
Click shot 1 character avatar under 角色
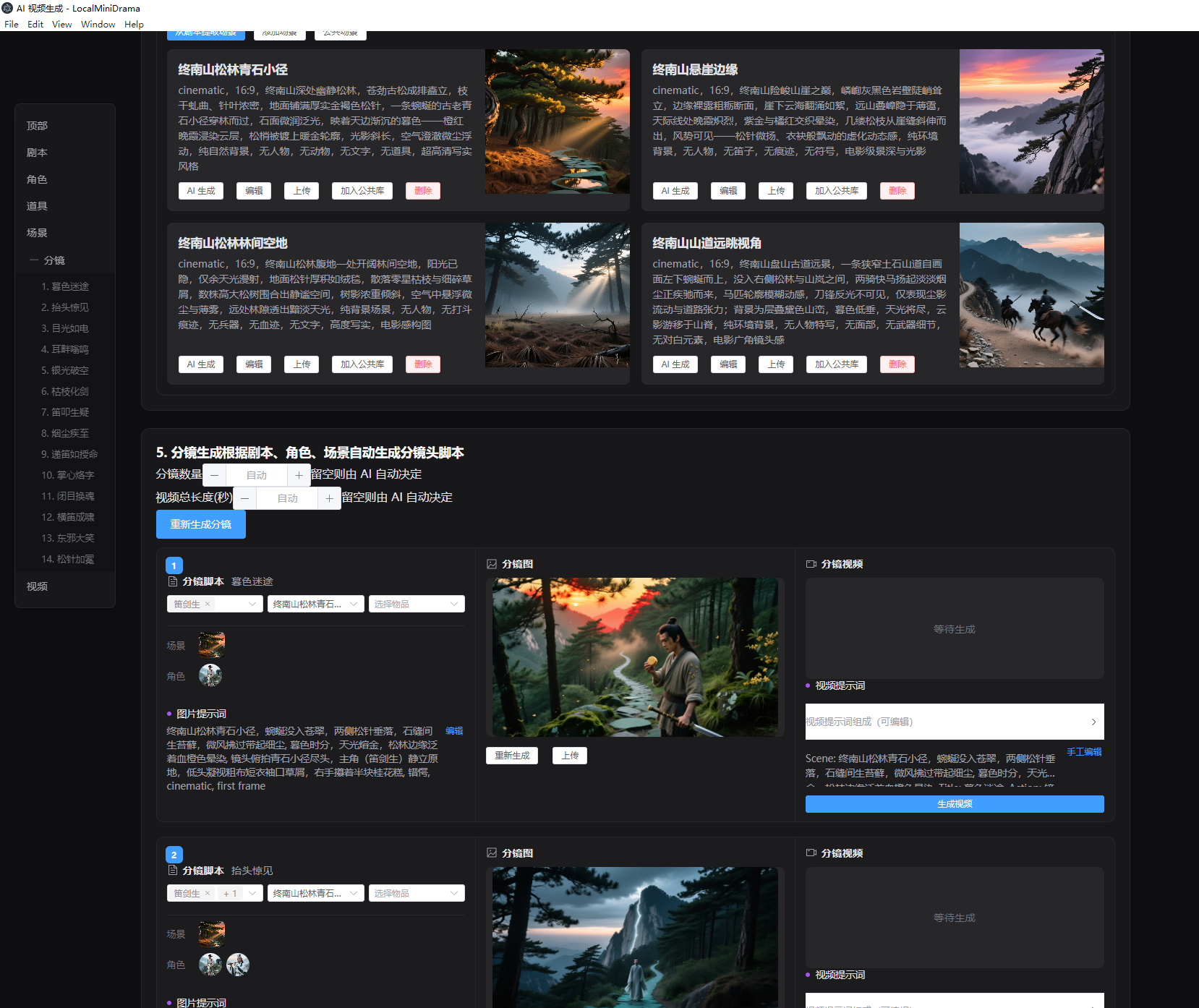210,675
